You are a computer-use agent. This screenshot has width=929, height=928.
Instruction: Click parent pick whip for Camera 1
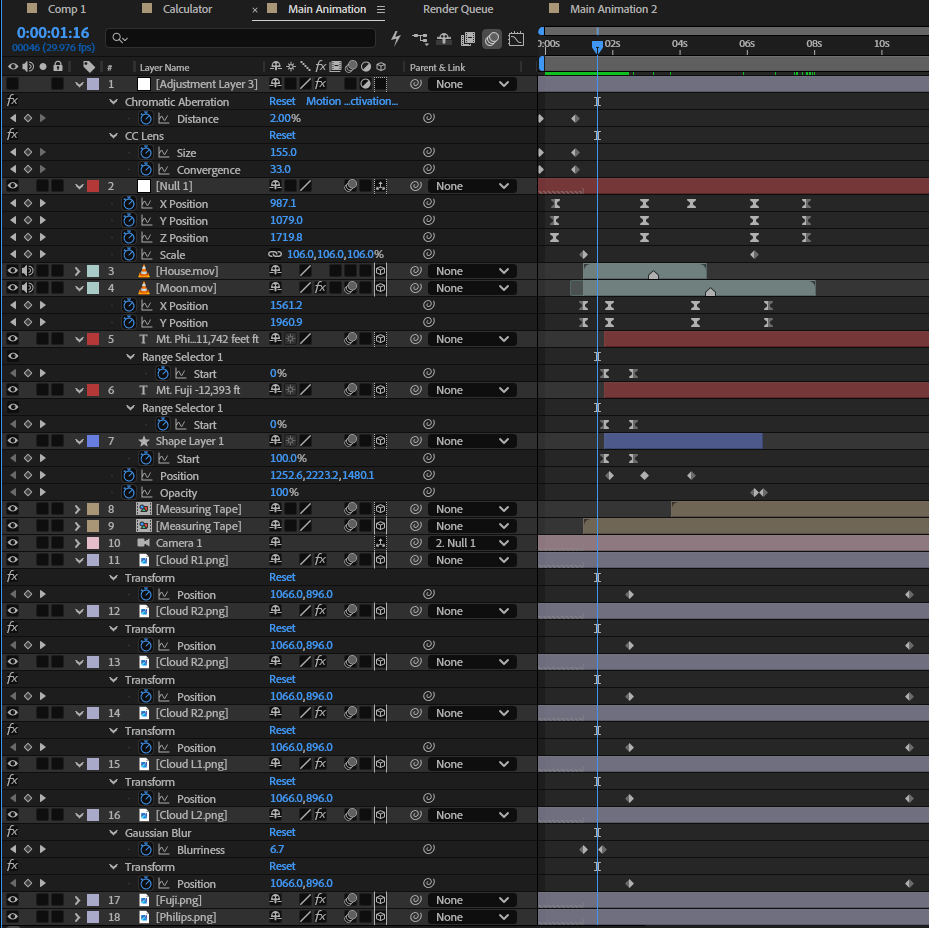tap(416, 543)
